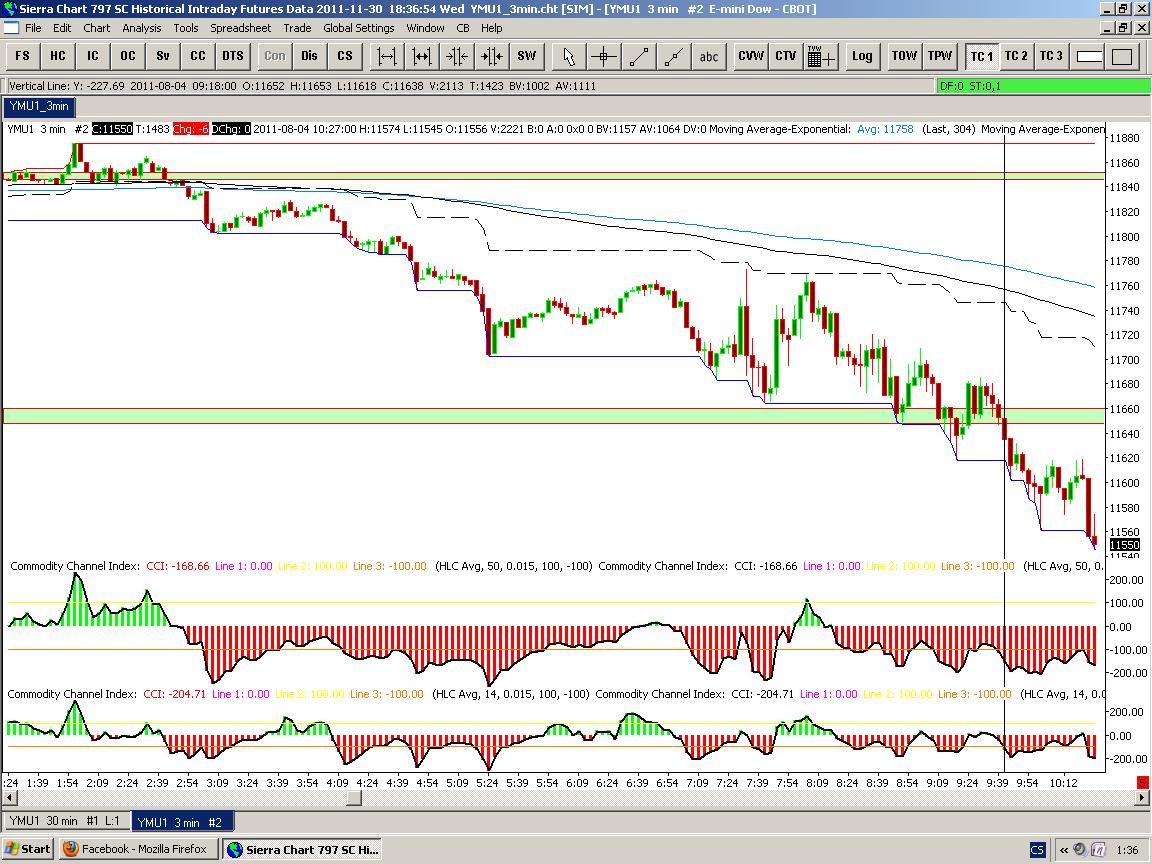The image size is (1152, 864).
Task: Open the Window menu
Action: (425, 28)
